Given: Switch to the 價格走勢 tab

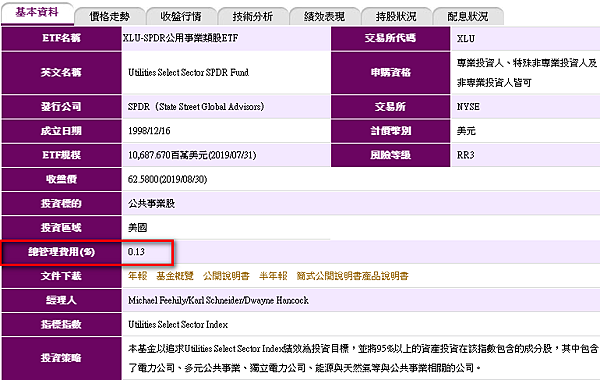Looking at the screenshot, I should click(x=110, y=16).
